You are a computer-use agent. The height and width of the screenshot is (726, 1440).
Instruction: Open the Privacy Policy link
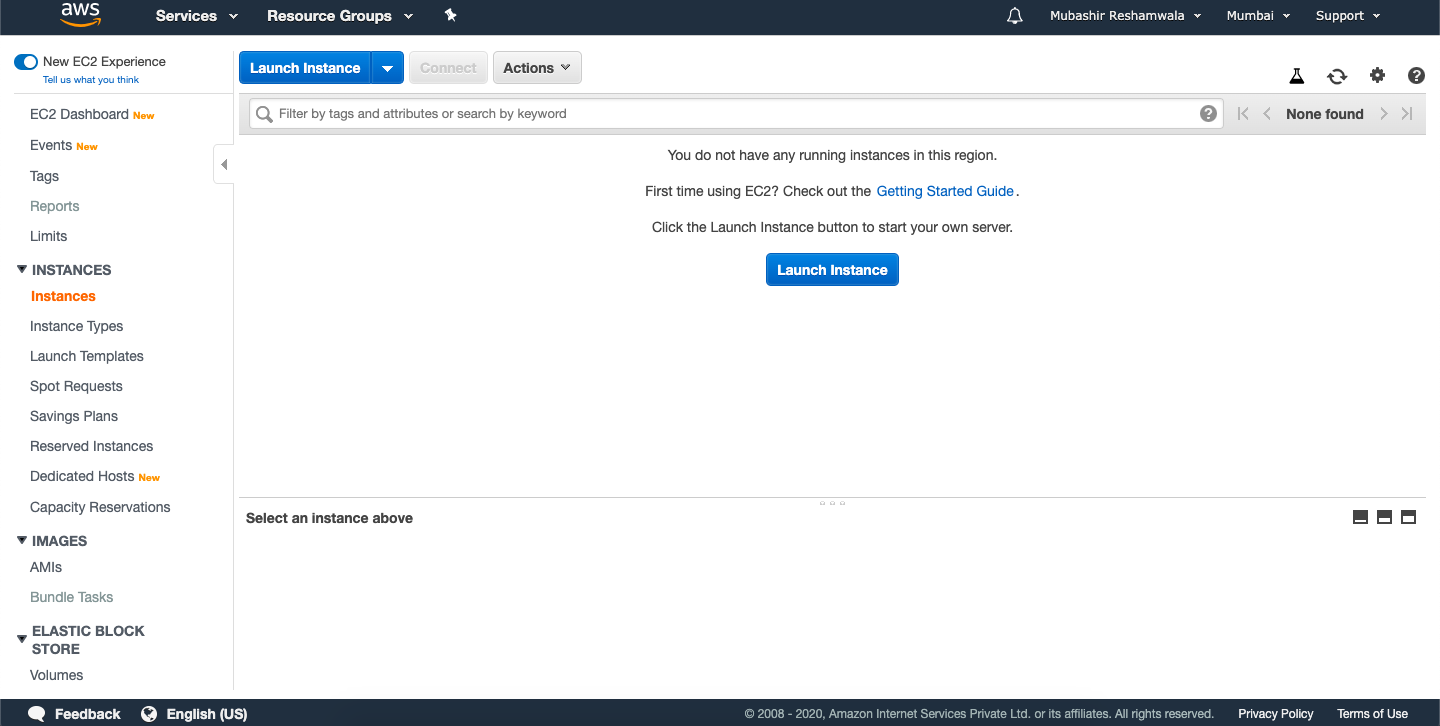point(1276,714)
